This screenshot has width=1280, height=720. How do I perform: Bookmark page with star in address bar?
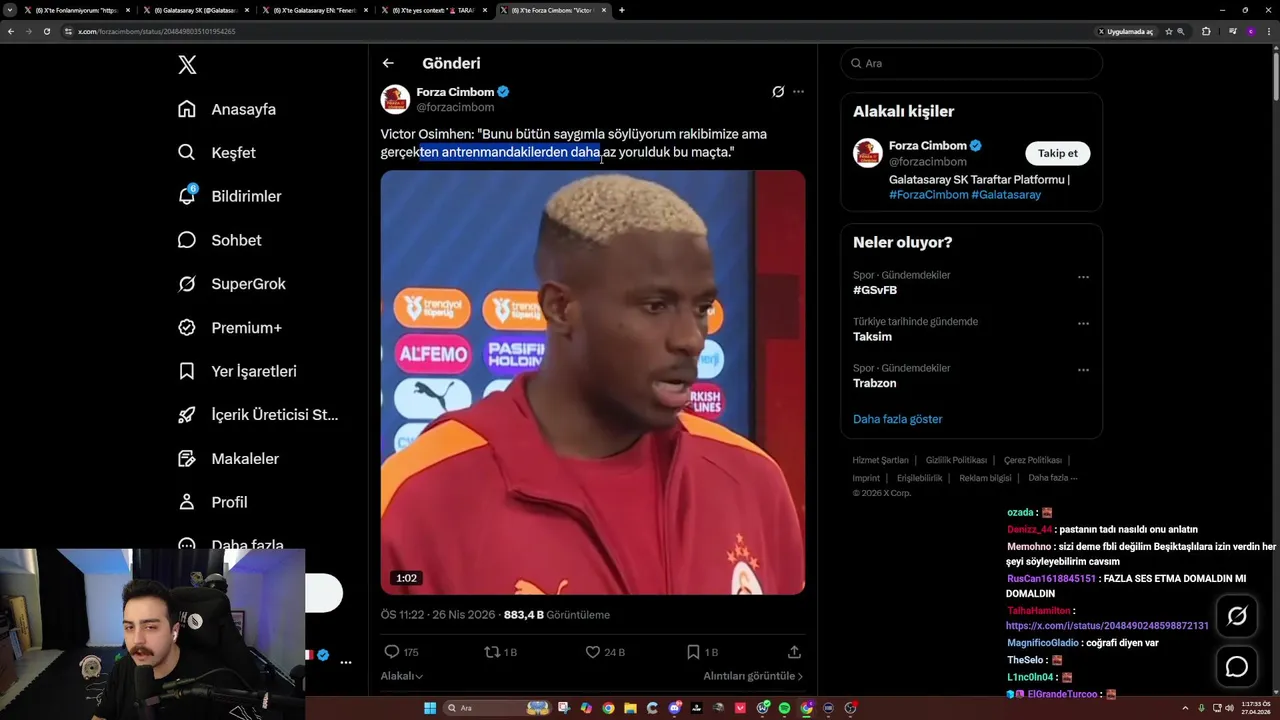(x=1168, y=31)
